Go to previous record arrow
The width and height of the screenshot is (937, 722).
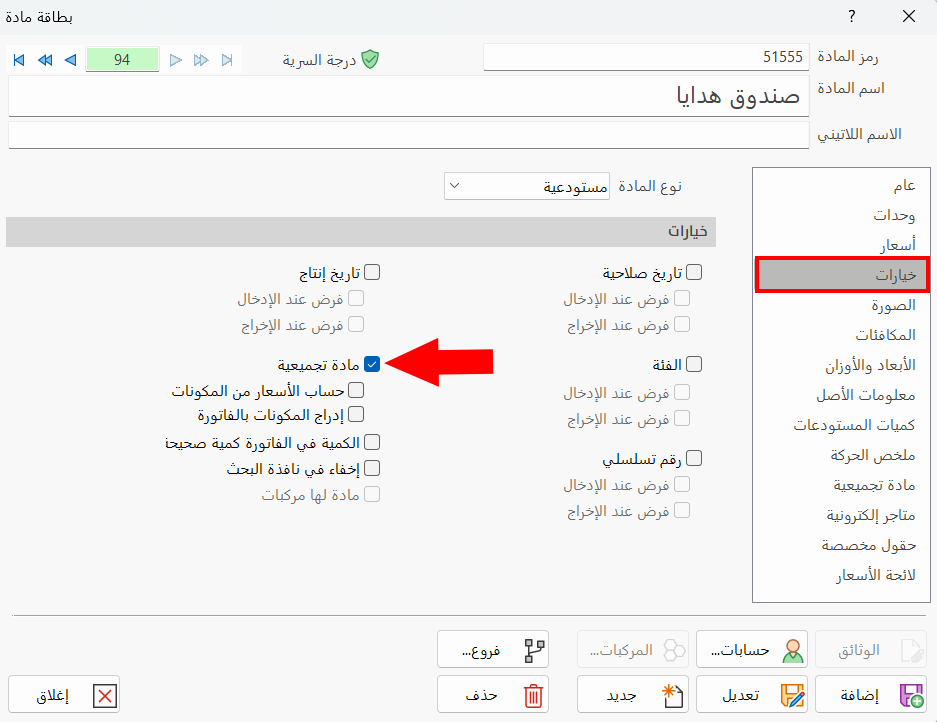[71, 60]
